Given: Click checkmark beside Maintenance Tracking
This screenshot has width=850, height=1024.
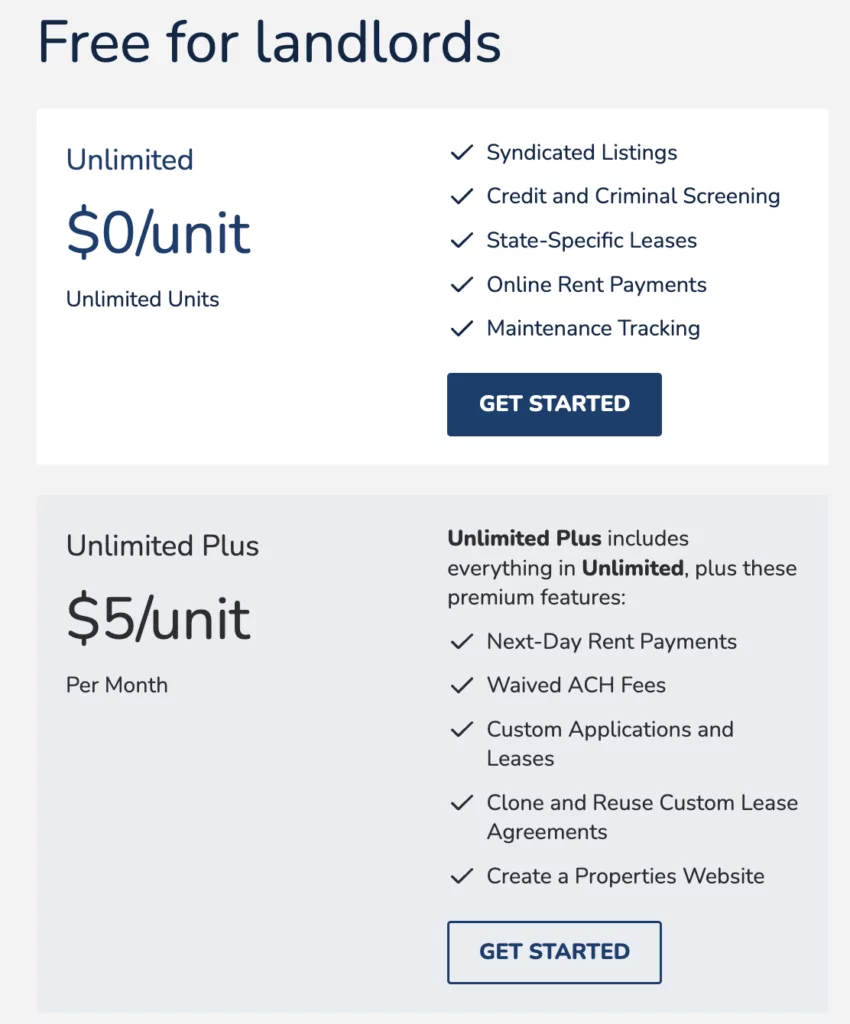Looking at the screenshot, I should [x=462, y=328].
